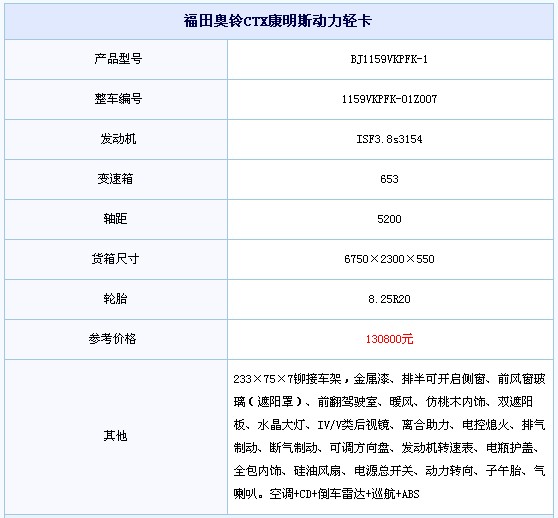This screenshot has height=518, width=558.
Task: Click the red price 130800元
Action: coord(389,339)
